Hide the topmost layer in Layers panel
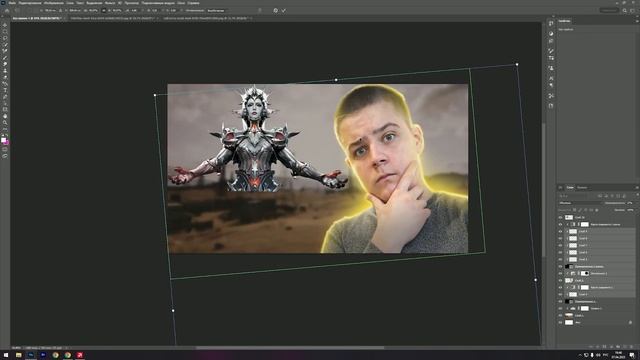The image size is (640, 360). click(x=560, y=218)
